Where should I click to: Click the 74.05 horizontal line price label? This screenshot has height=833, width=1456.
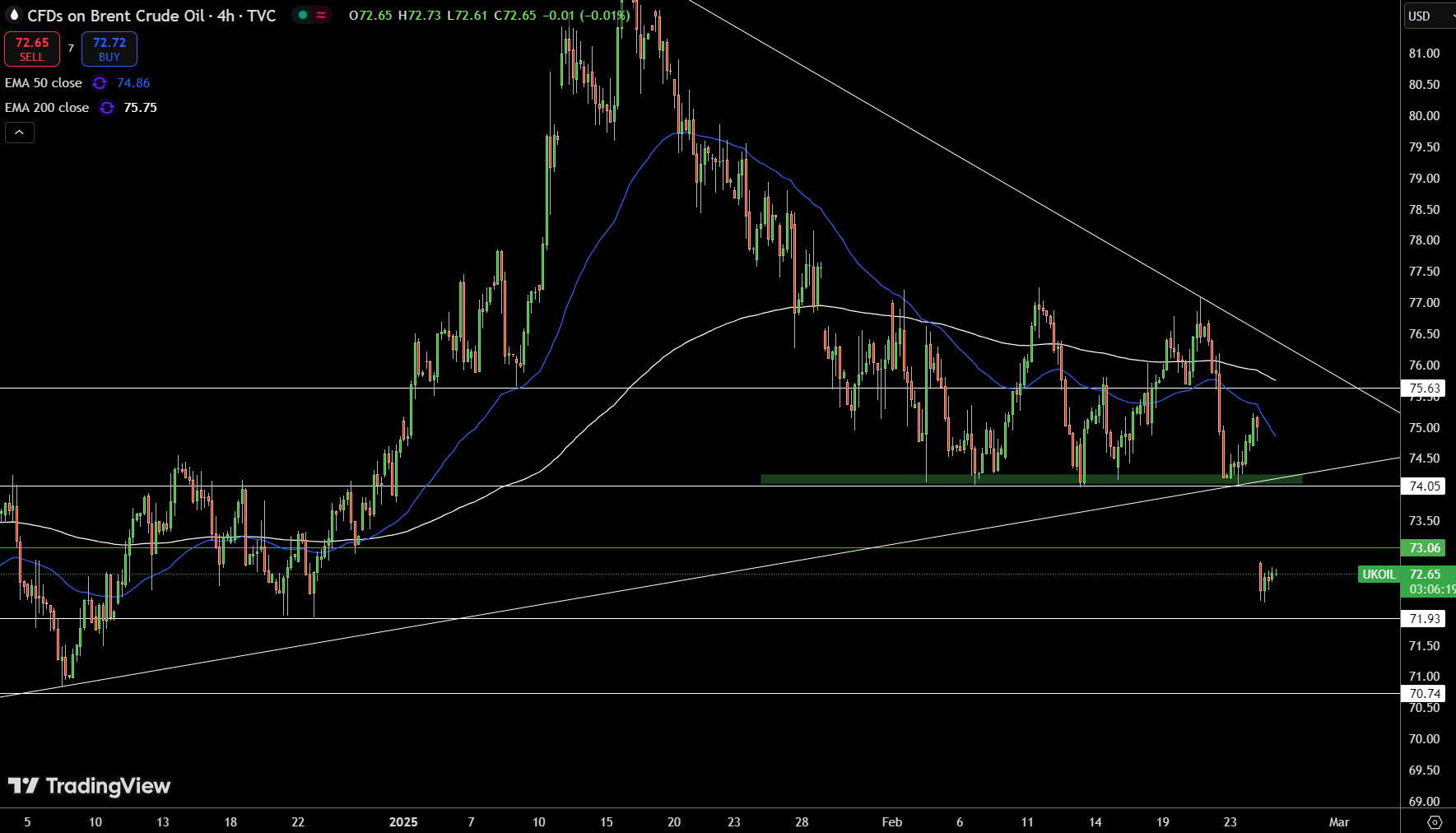1425,486
